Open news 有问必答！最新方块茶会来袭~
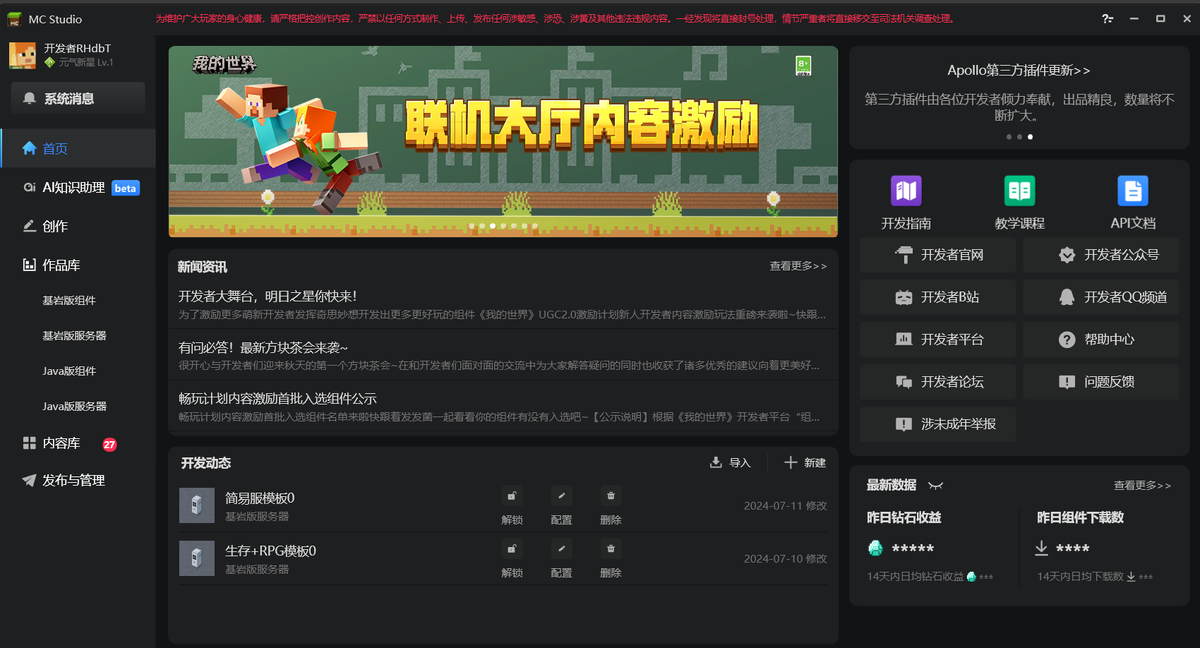This screenshot has height=648, width=1200. coord(263,347)
